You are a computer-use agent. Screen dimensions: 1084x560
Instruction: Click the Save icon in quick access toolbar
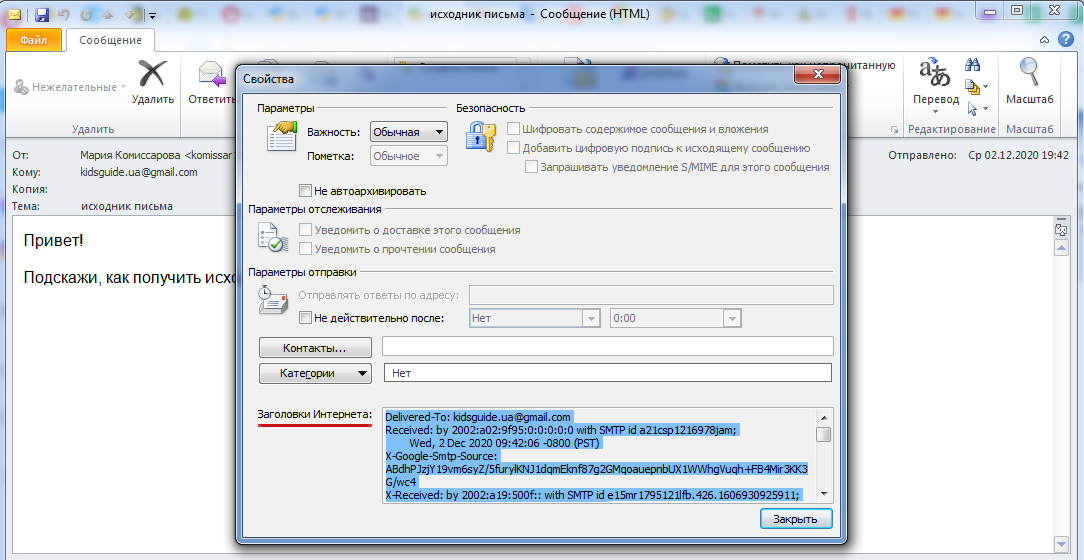pyautogui.click(x=42, y=14)
